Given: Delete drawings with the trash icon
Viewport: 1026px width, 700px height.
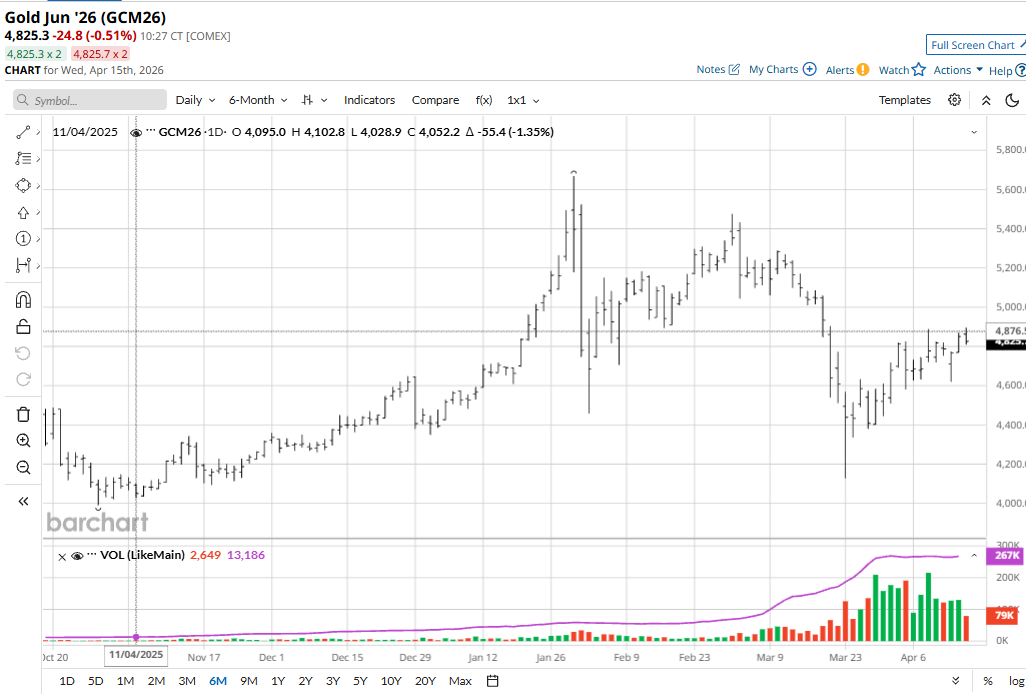Looking at the screenshot, I should 23,414.
